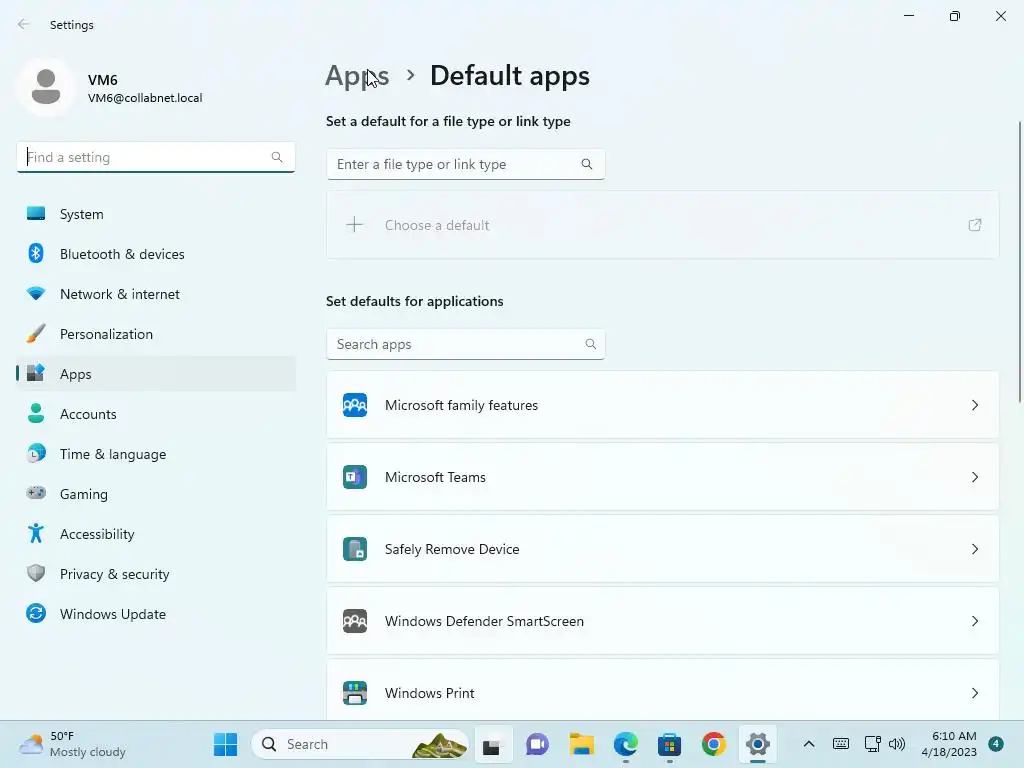Click search icon in file type field
The height and width of the screenshot is (768, 1024).
586,164
